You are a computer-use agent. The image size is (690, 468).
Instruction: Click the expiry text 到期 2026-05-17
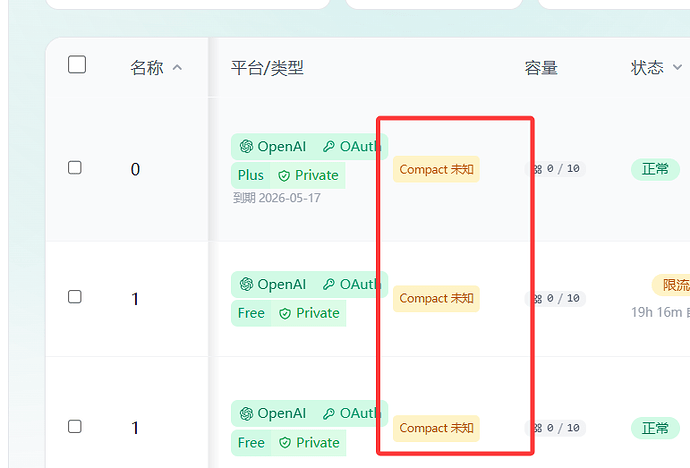pos(277,198)
